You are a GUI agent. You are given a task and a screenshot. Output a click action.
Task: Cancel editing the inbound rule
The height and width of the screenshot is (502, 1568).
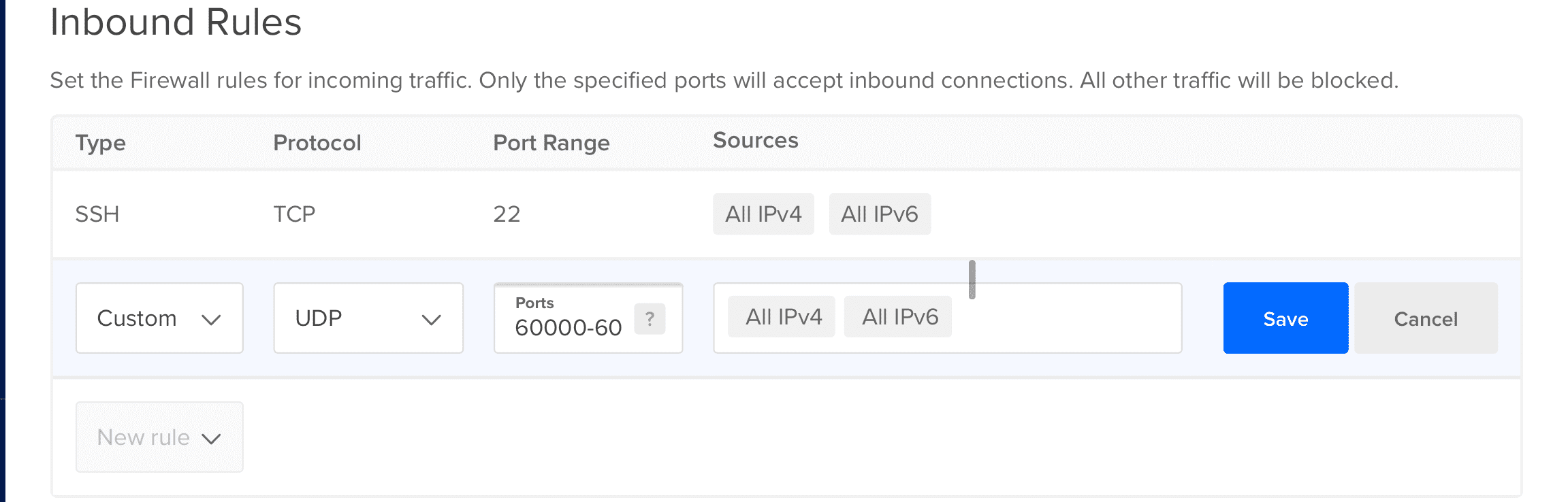tap(1426, 318)
